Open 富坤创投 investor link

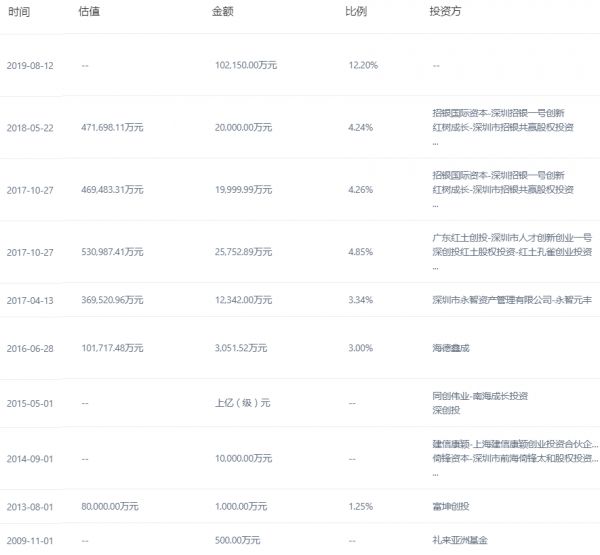click(x=451, y=507)
